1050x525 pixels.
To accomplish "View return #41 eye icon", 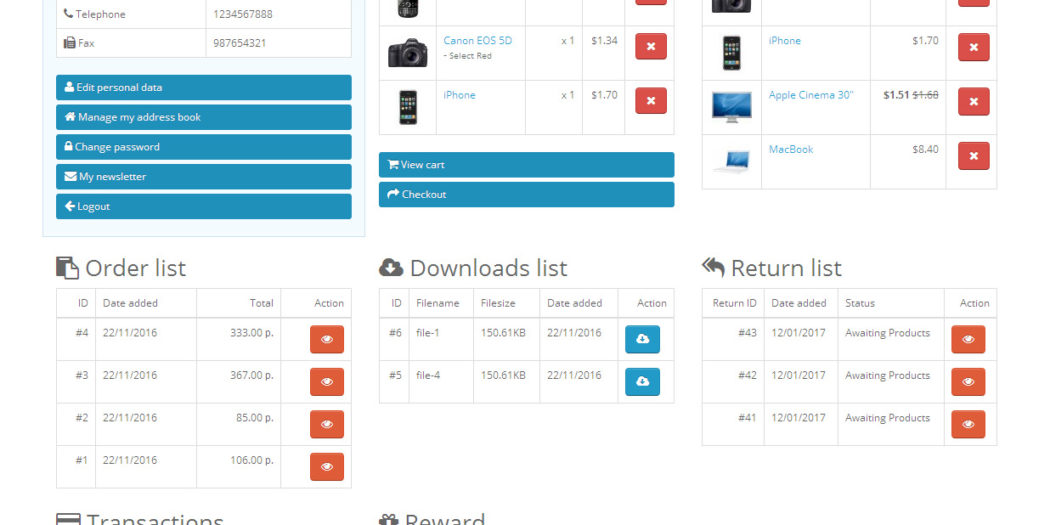I will (967, 424).
